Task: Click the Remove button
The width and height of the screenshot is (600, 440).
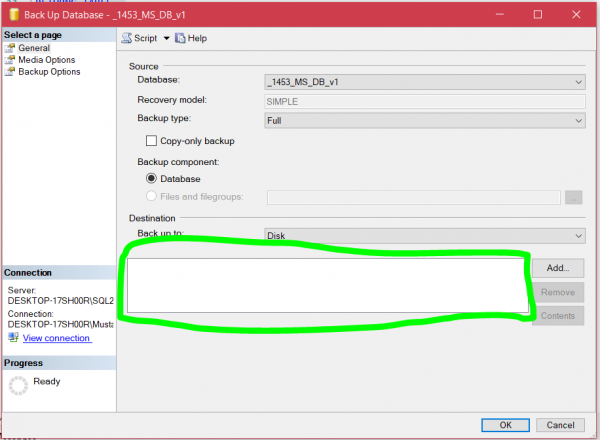Action: coord(558,292)
